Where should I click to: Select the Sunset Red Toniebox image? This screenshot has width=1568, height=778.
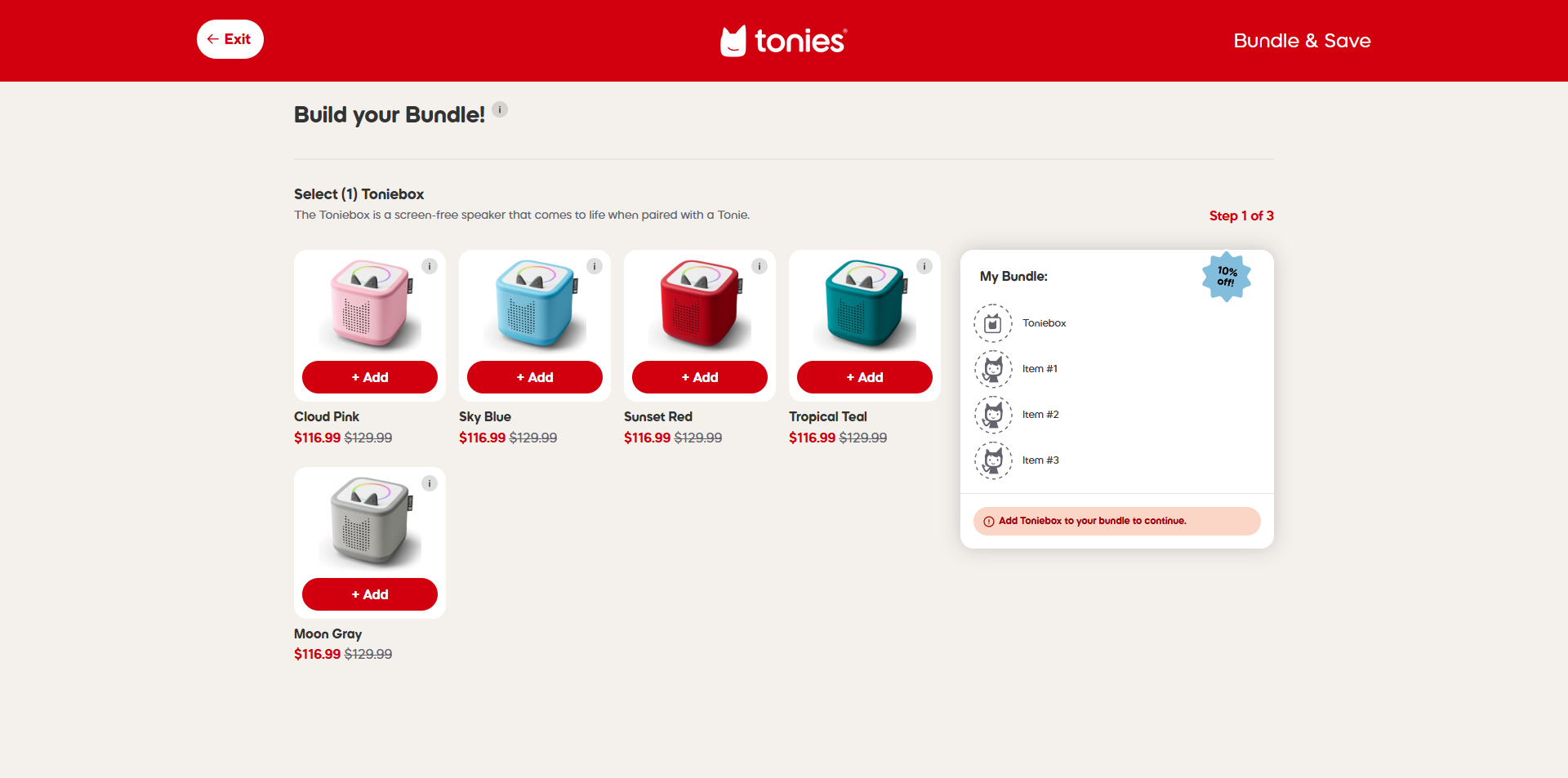tap(700, 305)
